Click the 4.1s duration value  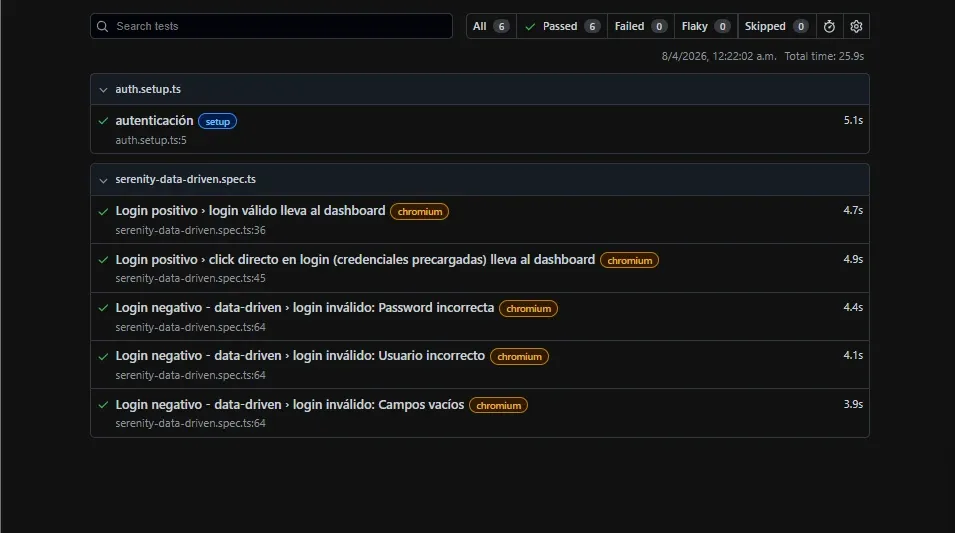click(853, 355)
